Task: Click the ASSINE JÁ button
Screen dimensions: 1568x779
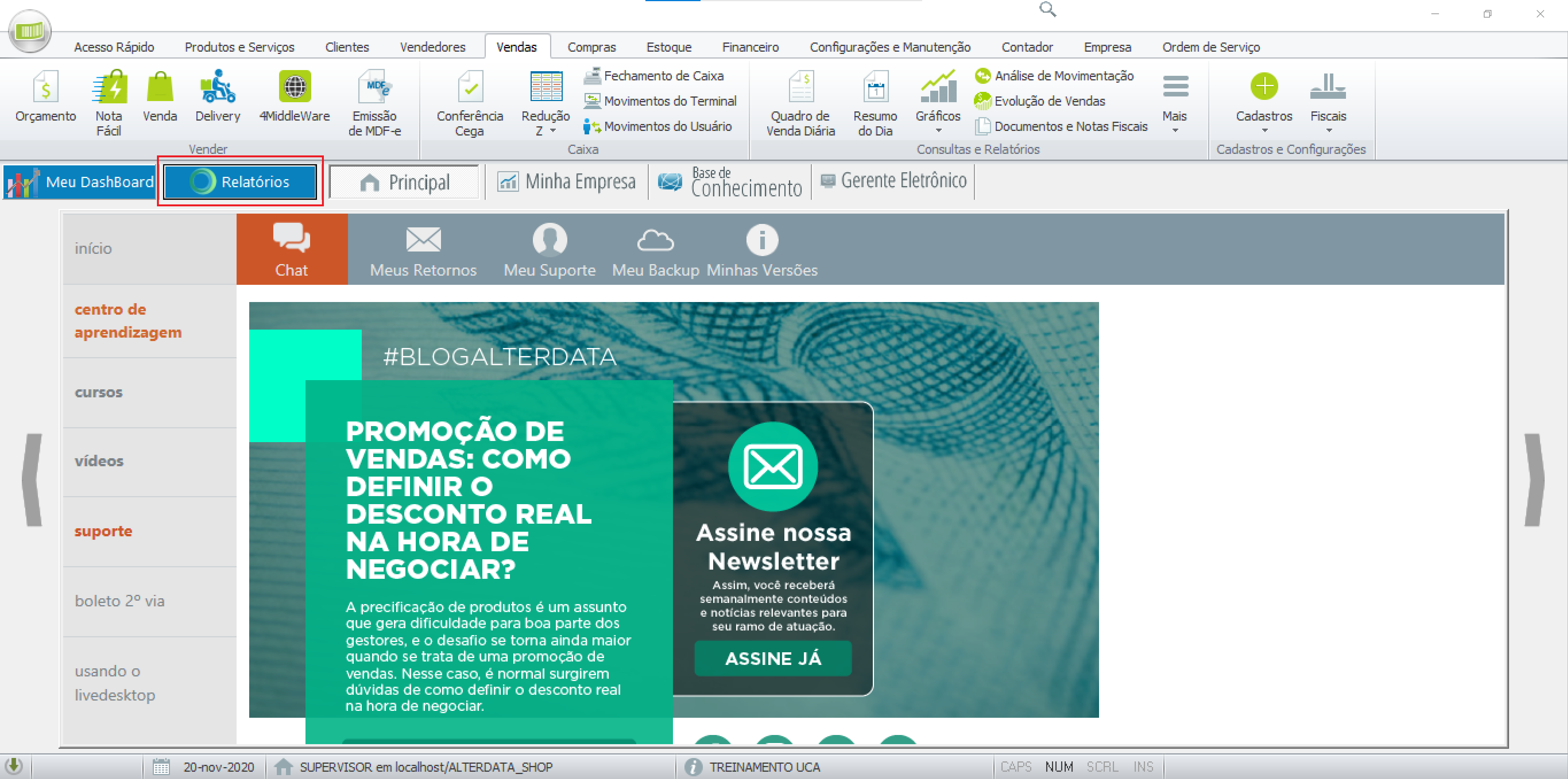Action: click(773, 658)
